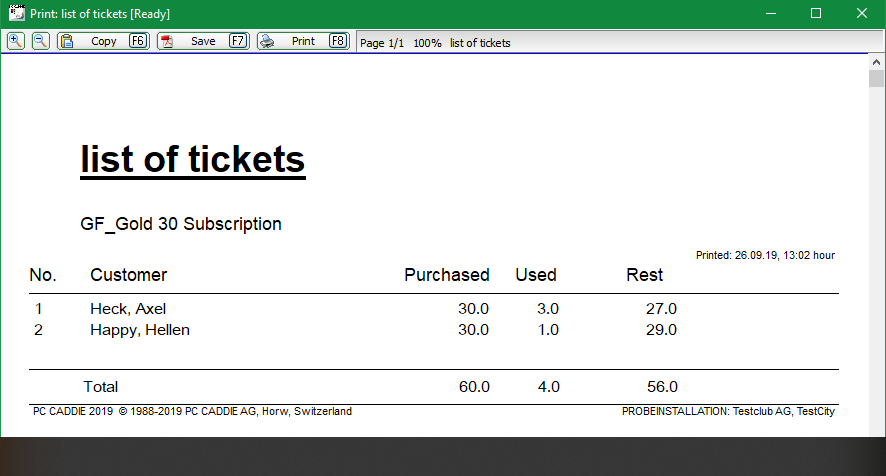Click the clipboard icon on Copy button
The height and width of the screenshot is (476, 886).
coord(67,41)
